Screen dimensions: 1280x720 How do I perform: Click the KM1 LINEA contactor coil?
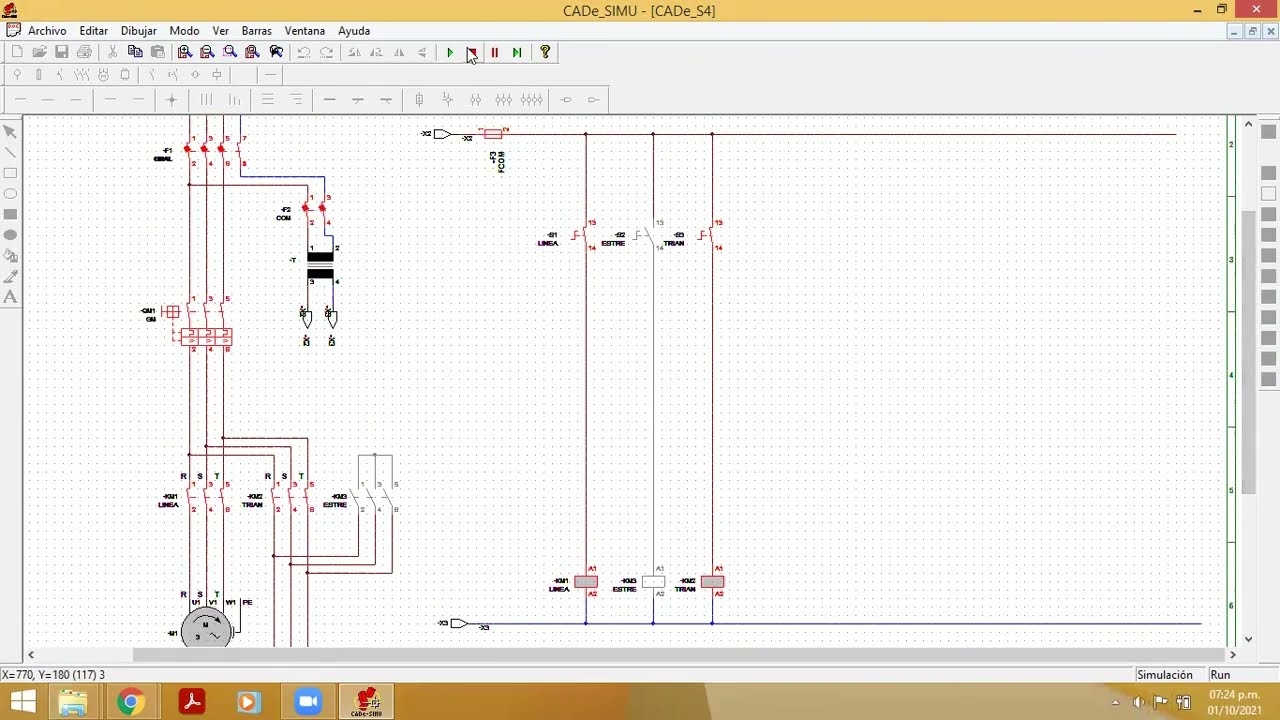[586, 582]
